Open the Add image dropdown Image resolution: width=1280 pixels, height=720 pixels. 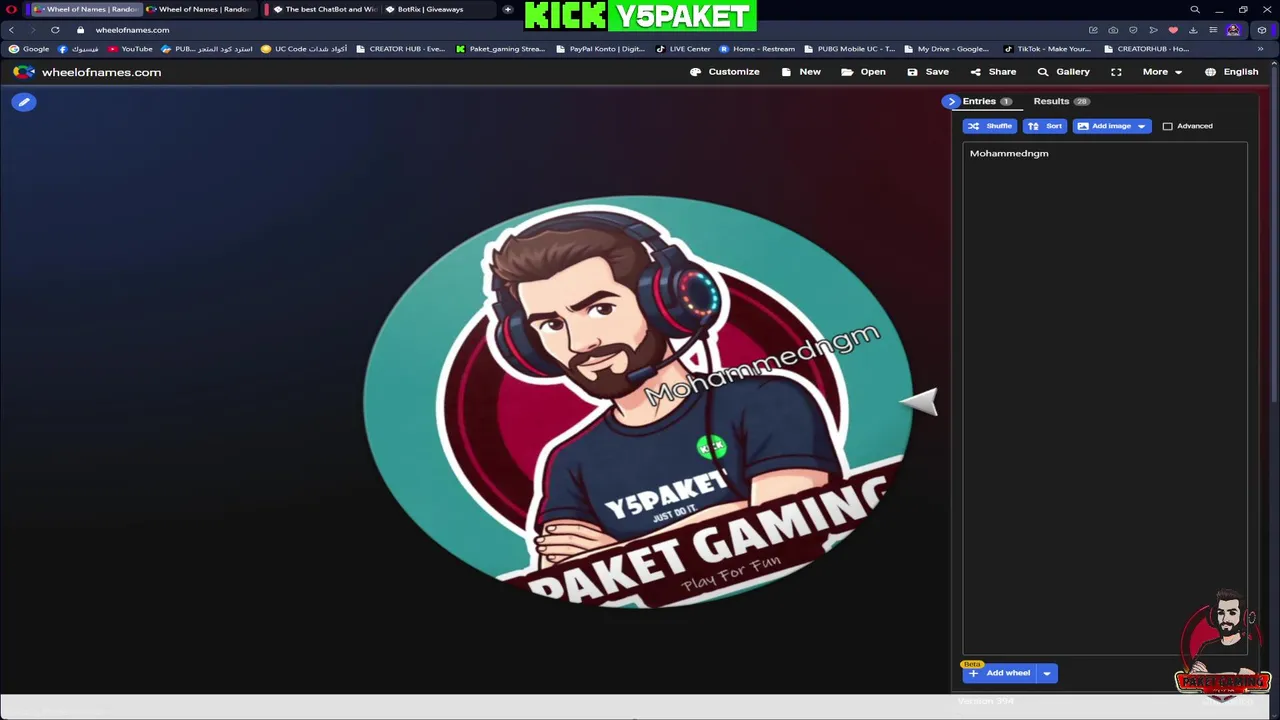click(x=1112, y=126)
